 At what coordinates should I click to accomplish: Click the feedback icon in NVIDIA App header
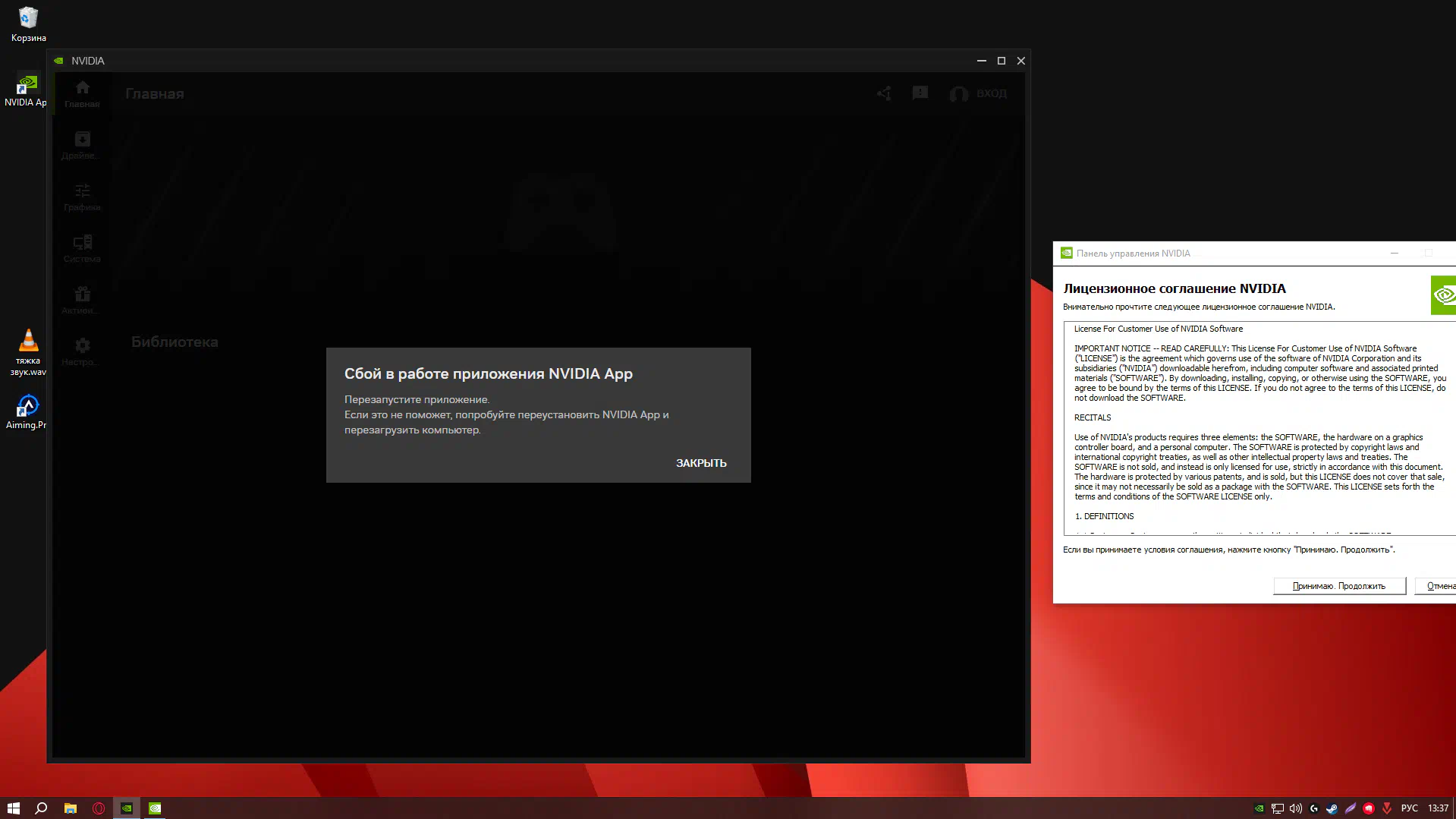(920, 93)
